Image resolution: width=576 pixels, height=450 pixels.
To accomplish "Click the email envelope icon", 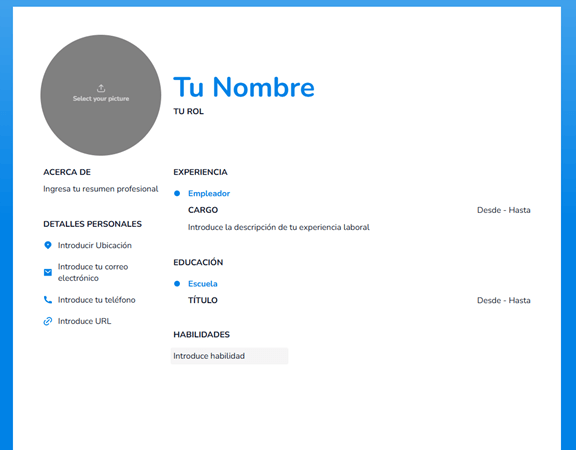I will tap(48, 272).
